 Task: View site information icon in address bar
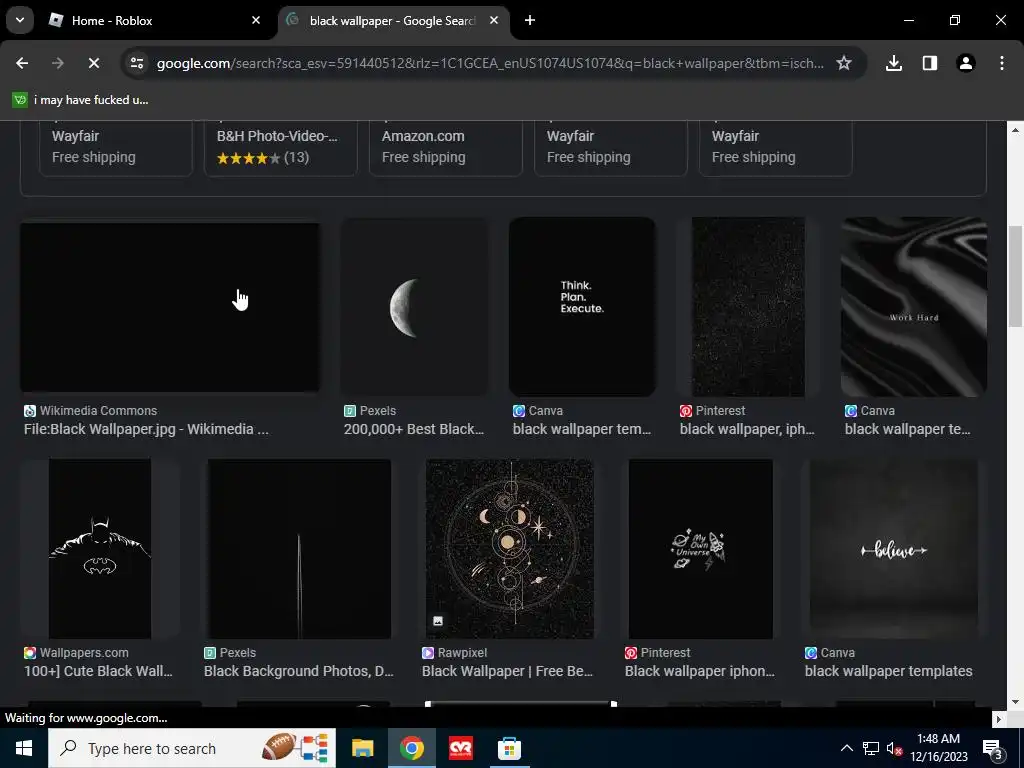(136, 63)
